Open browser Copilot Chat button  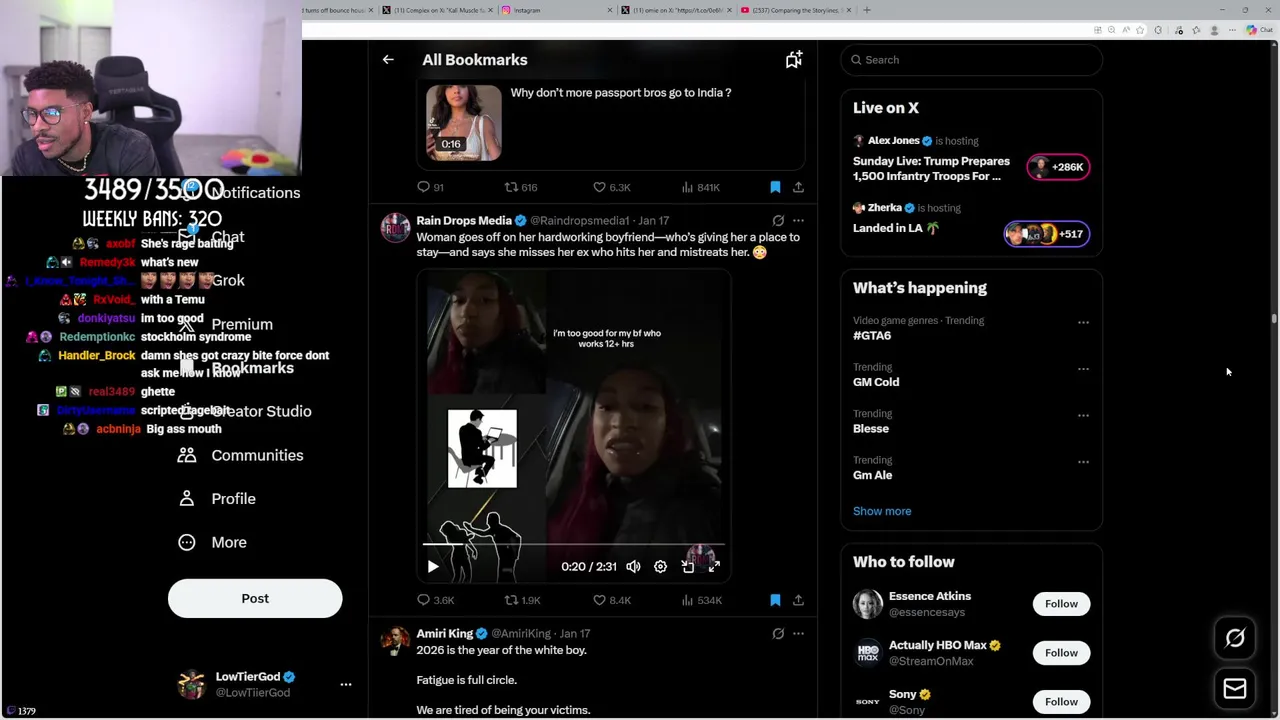point(1259,30)
